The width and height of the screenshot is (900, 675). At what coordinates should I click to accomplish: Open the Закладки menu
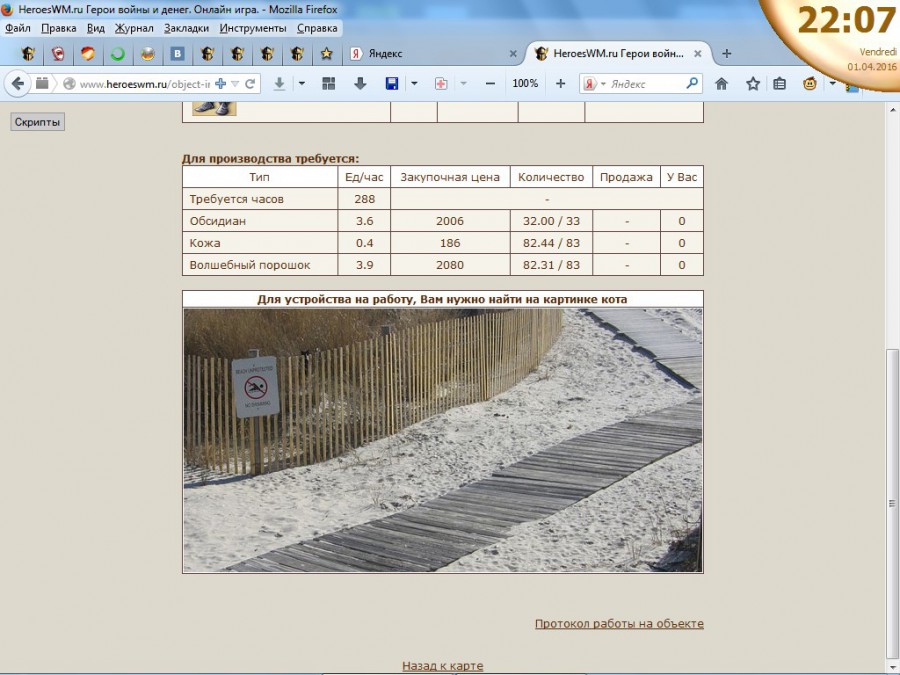pos(185,28)
